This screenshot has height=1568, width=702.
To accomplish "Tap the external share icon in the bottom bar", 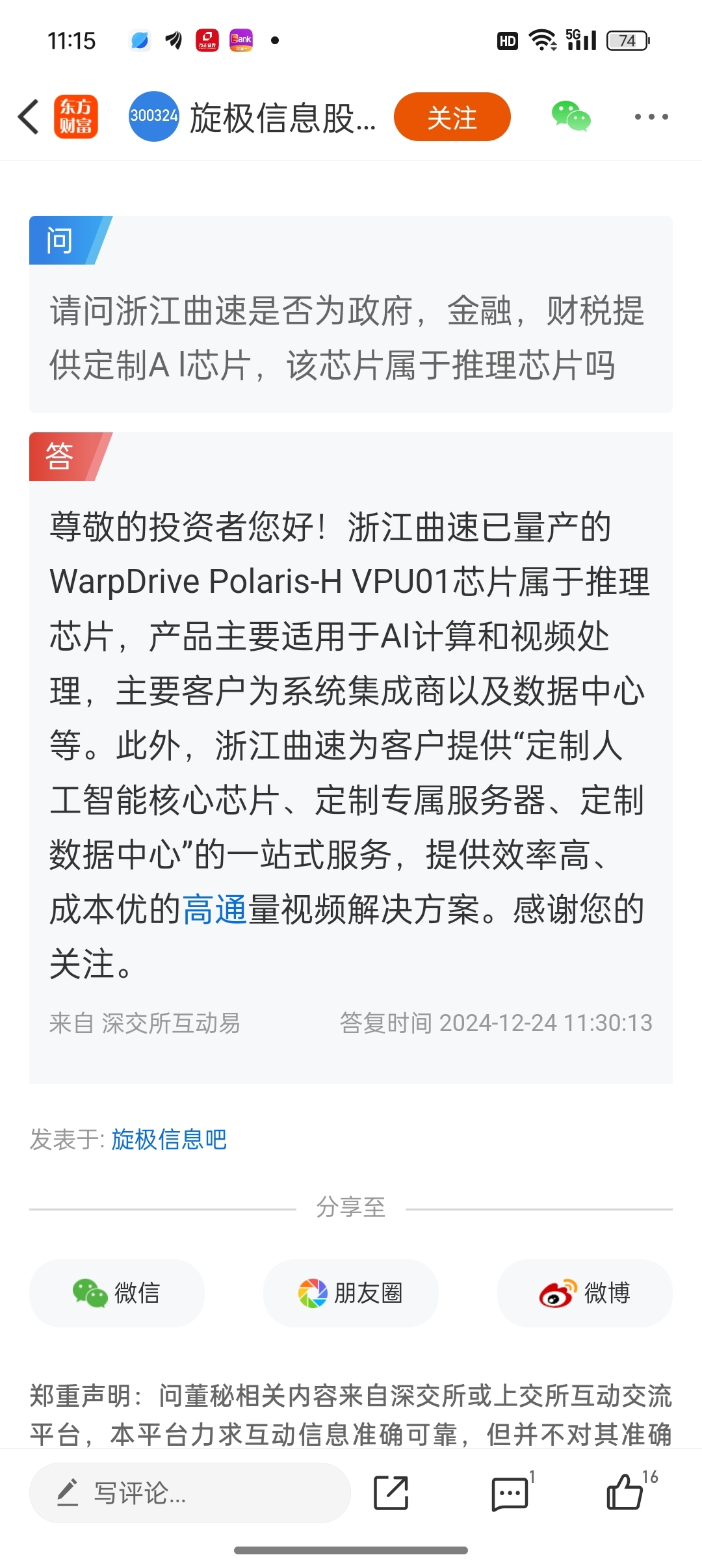I will click(x=391, y=1493).
